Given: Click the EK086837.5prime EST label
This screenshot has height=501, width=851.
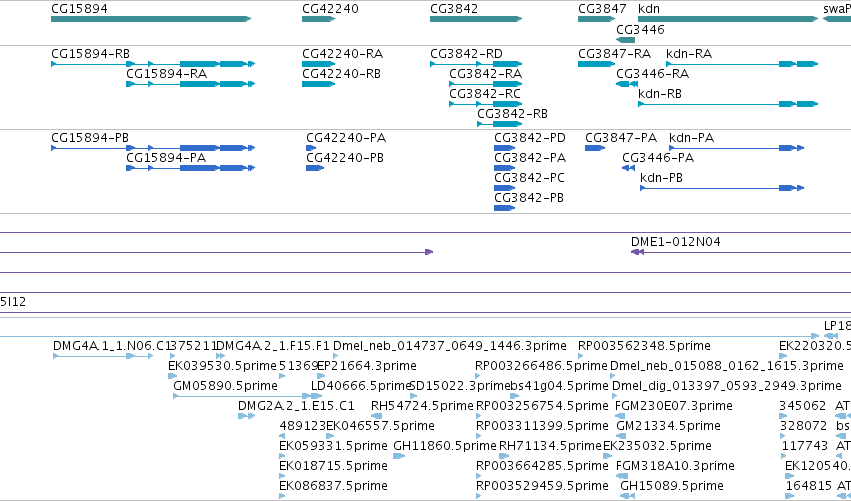Looking at the screenshot, I should (x=333, y=486).
